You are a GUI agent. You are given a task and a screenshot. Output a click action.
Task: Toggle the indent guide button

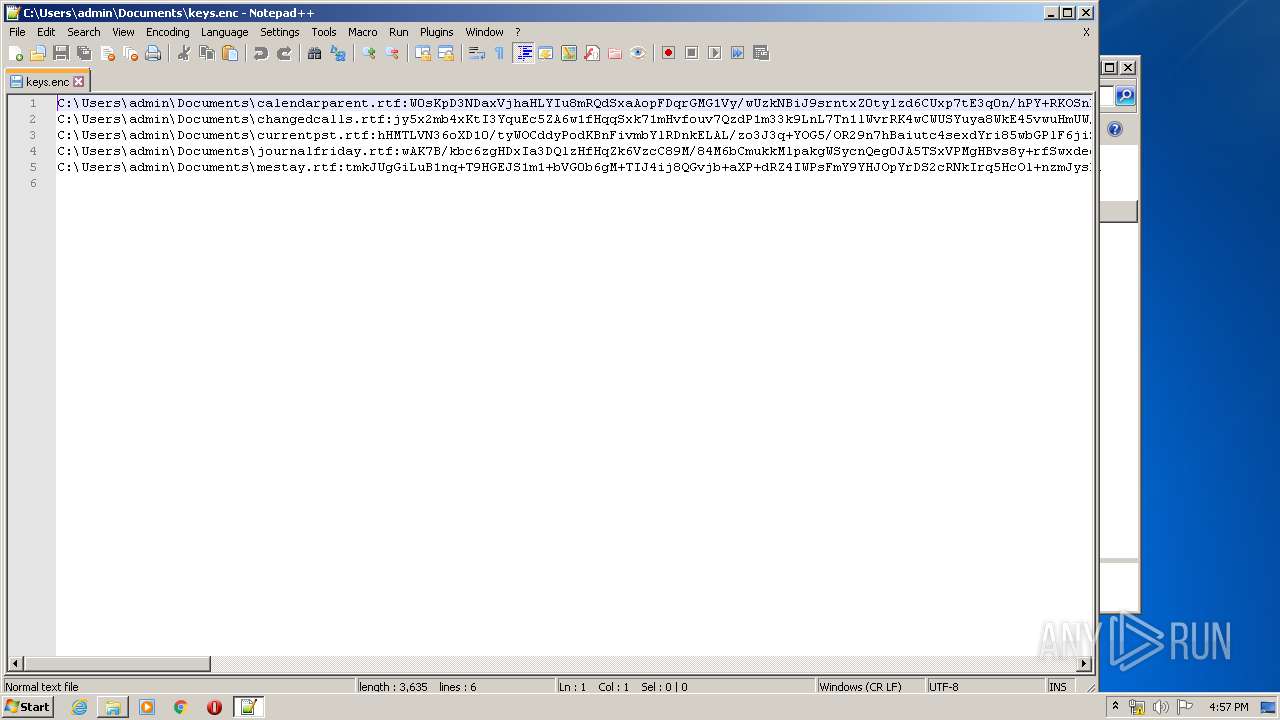(523, 53)
